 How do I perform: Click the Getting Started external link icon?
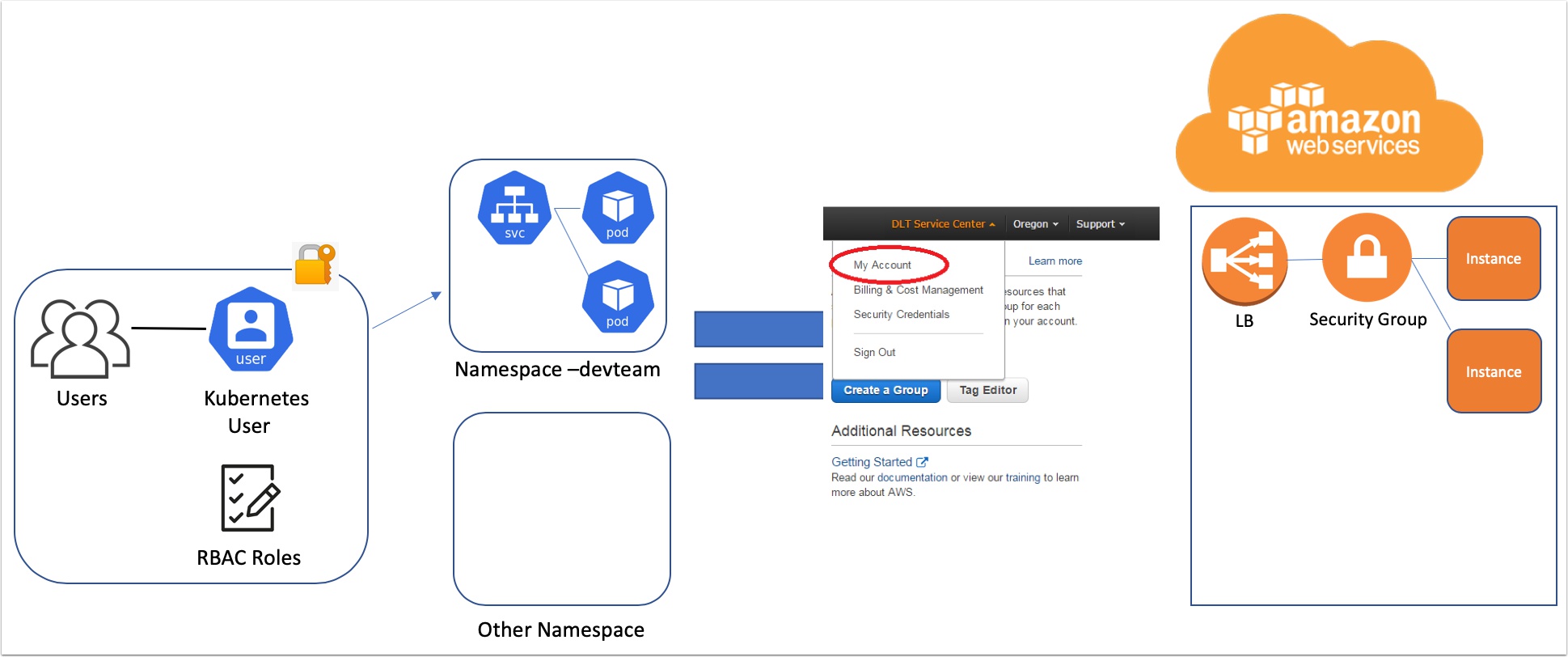coord(922,462)
